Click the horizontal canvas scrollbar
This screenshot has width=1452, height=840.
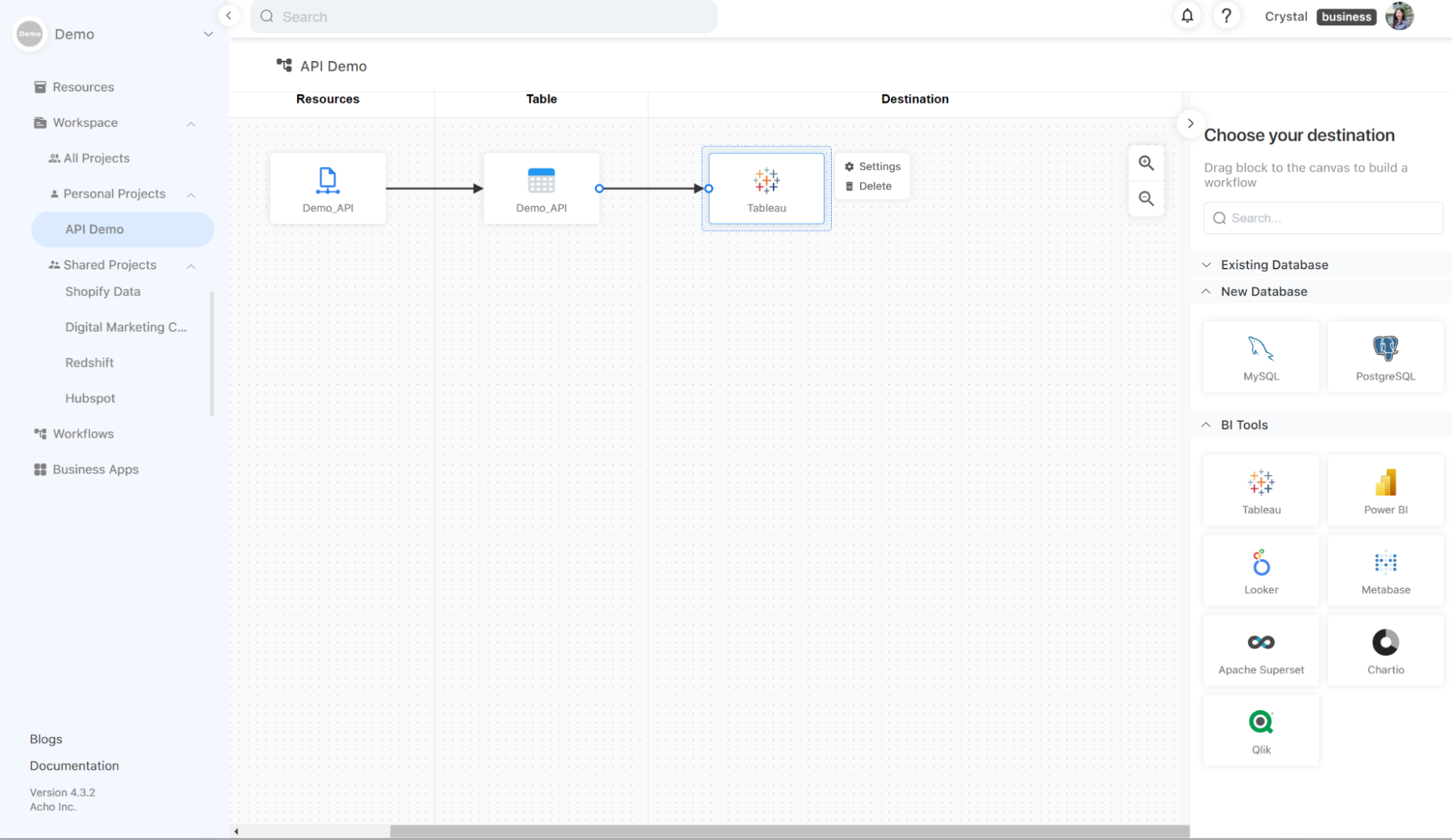coord(789,831)
